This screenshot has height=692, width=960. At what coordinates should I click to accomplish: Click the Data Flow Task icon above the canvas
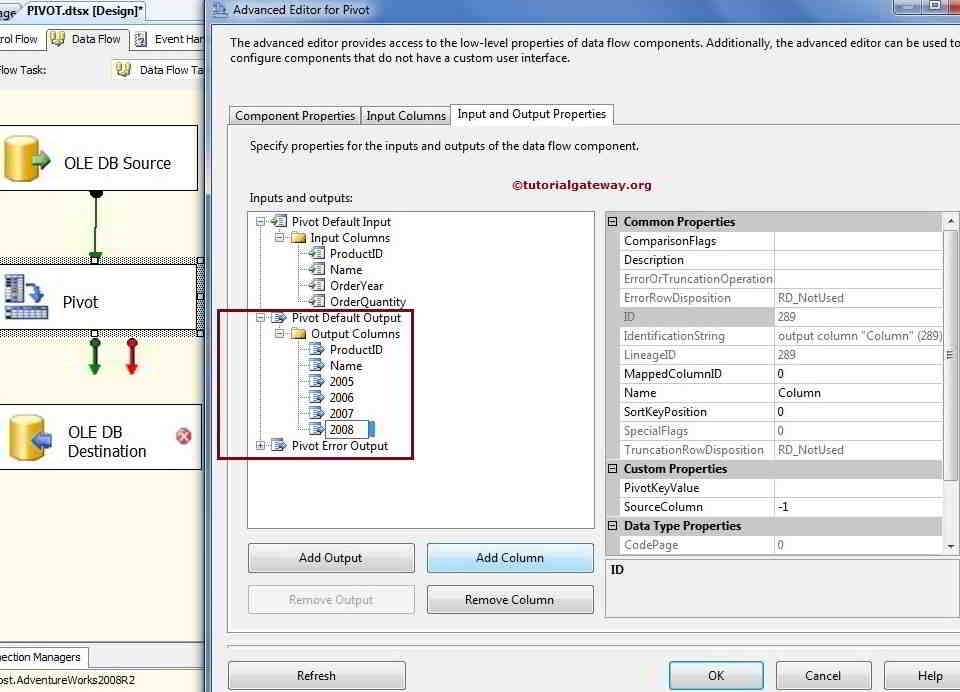tap(122, 70)
